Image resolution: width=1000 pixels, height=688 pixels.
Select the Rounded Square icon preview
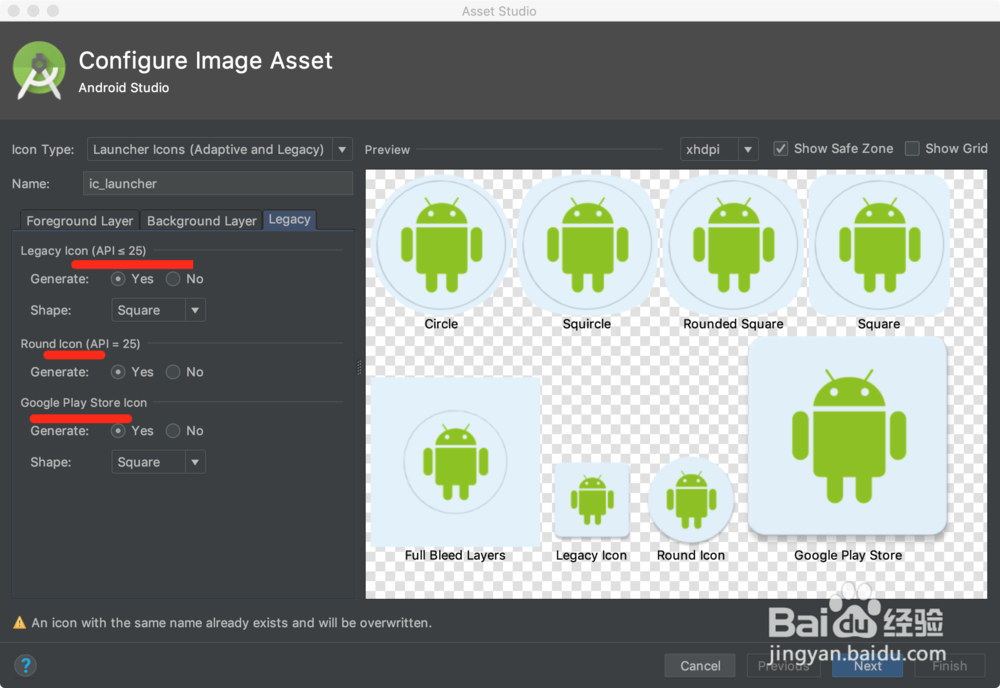(733, 245)
